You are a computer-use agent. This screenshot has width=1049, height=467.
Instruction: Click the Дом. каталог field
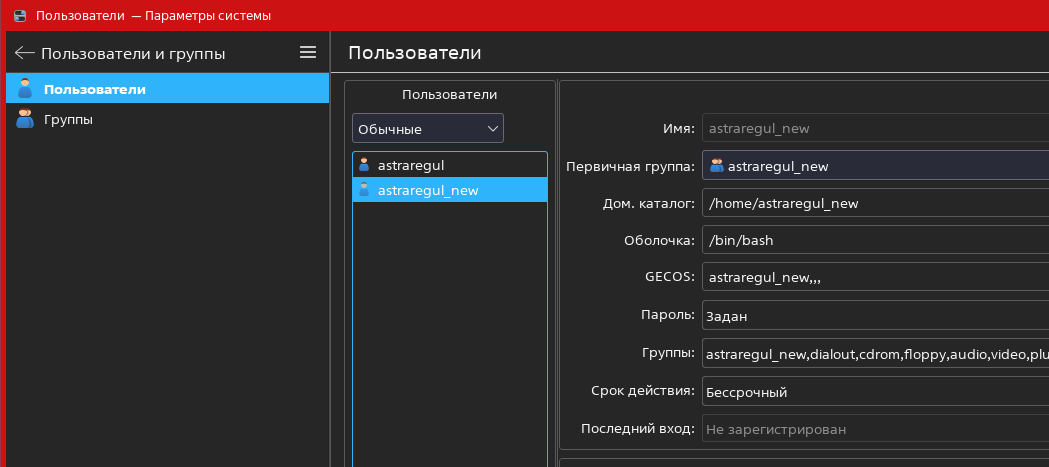[x=875, y=204]
